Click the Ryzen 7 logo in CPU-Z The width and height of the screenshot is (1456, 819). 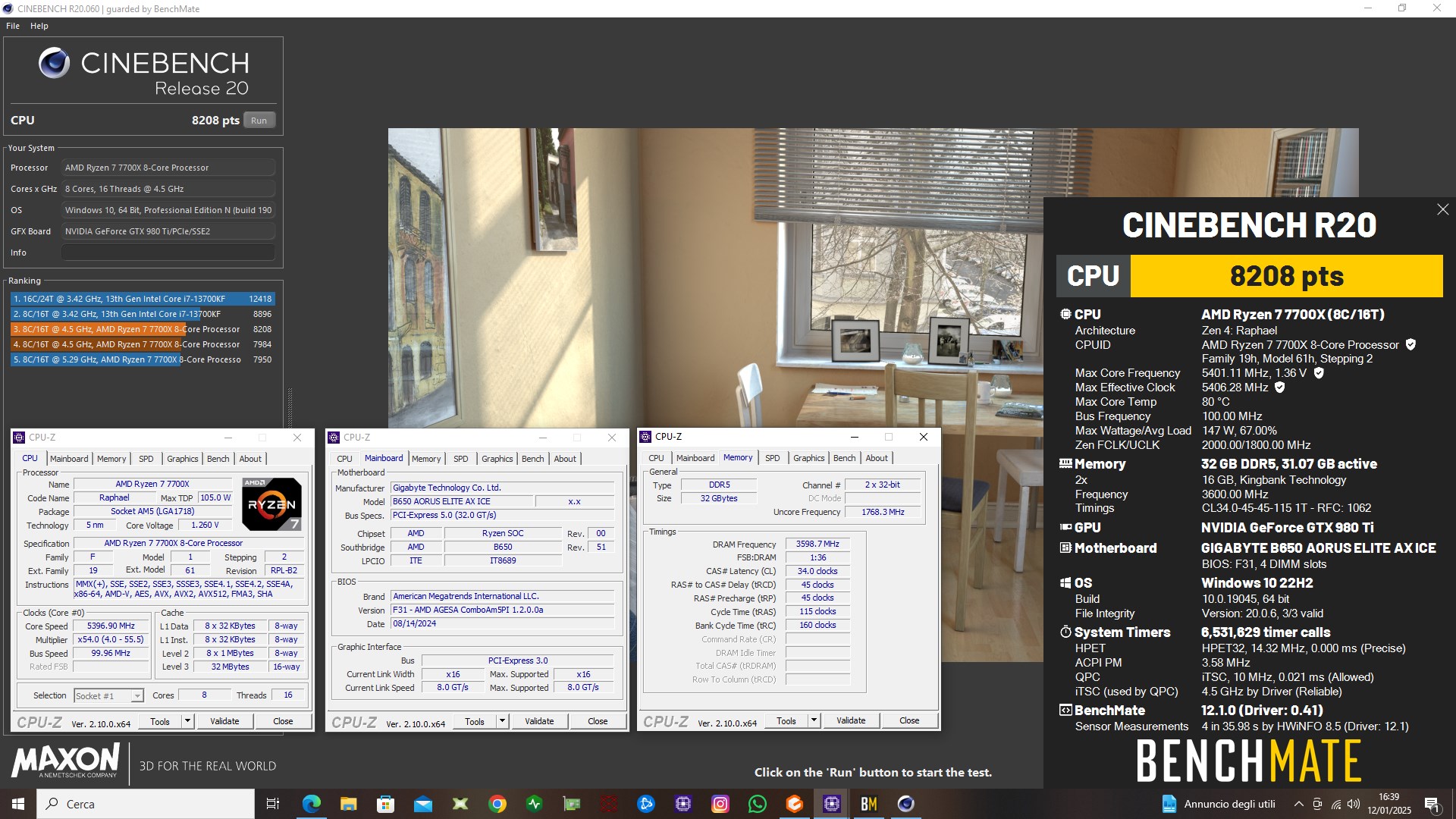(271, 504)
